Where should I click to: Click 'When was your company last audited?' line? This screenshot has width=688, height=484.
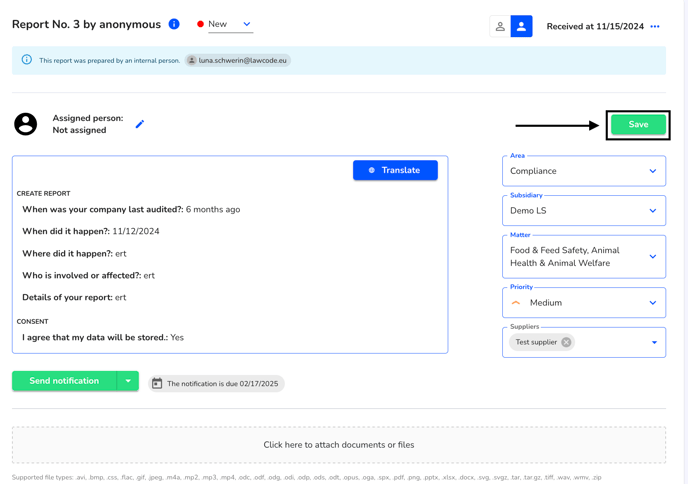131,209
